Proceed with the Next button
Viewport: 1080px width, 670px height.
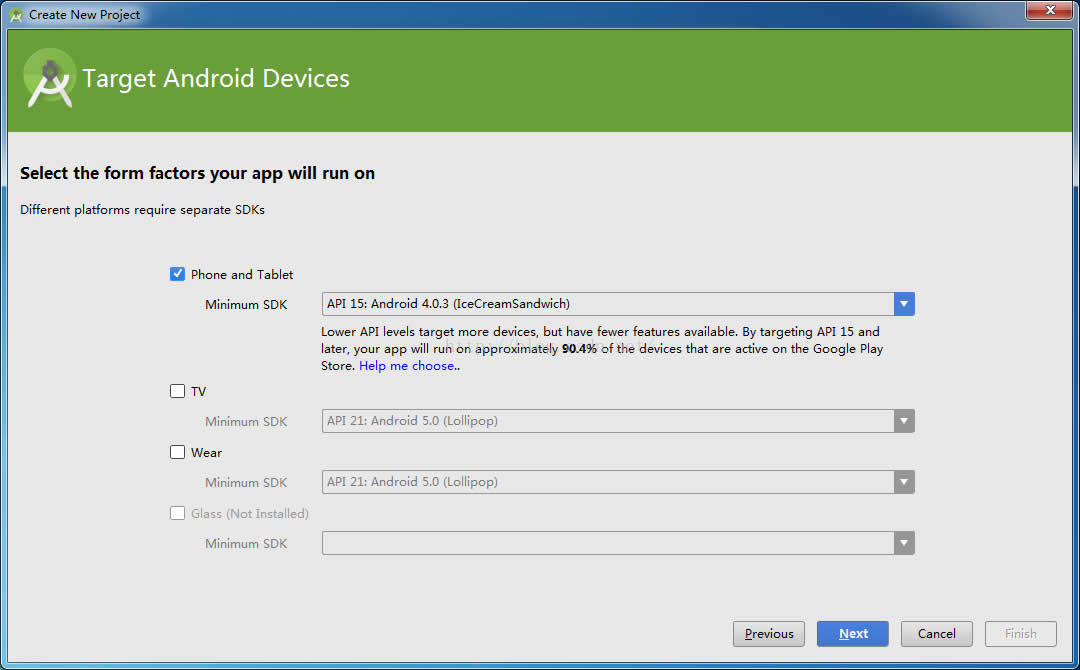[853, 634]
